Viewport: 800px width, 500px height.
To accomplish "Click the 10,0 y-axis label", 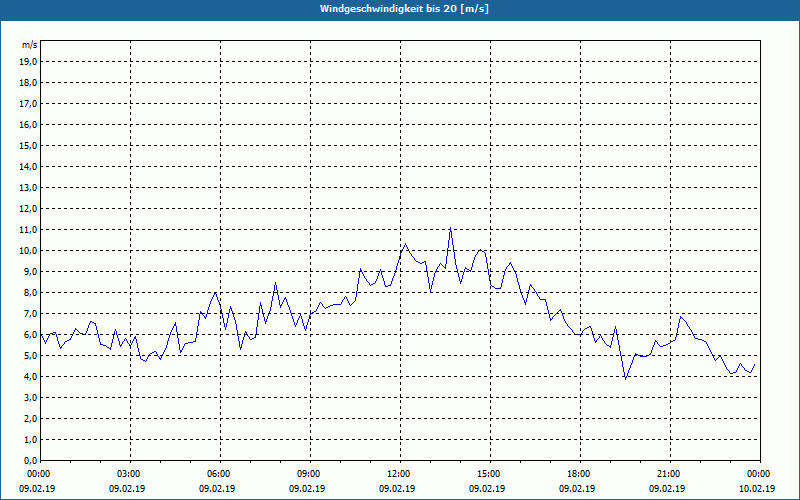I will (x=29, y=251).
